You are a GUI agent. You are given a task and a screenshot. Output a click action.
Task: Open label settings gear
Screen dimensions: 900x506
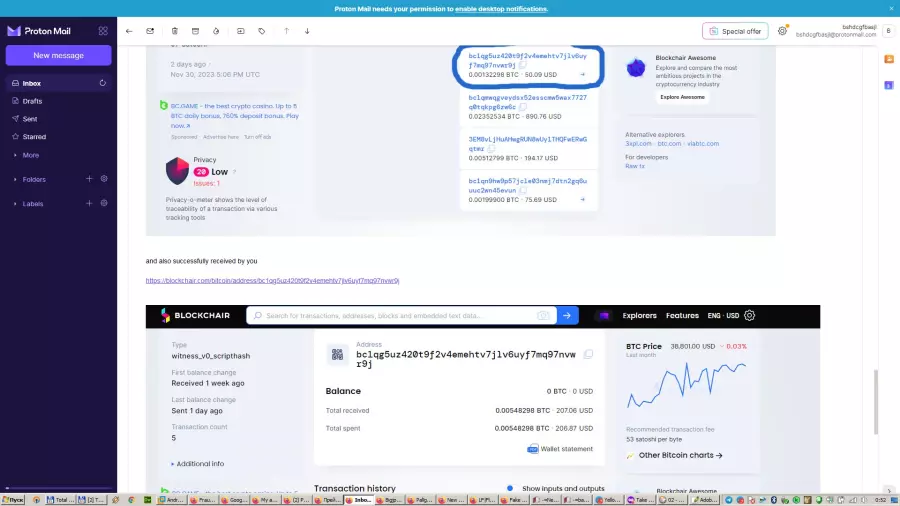[104, 203]
